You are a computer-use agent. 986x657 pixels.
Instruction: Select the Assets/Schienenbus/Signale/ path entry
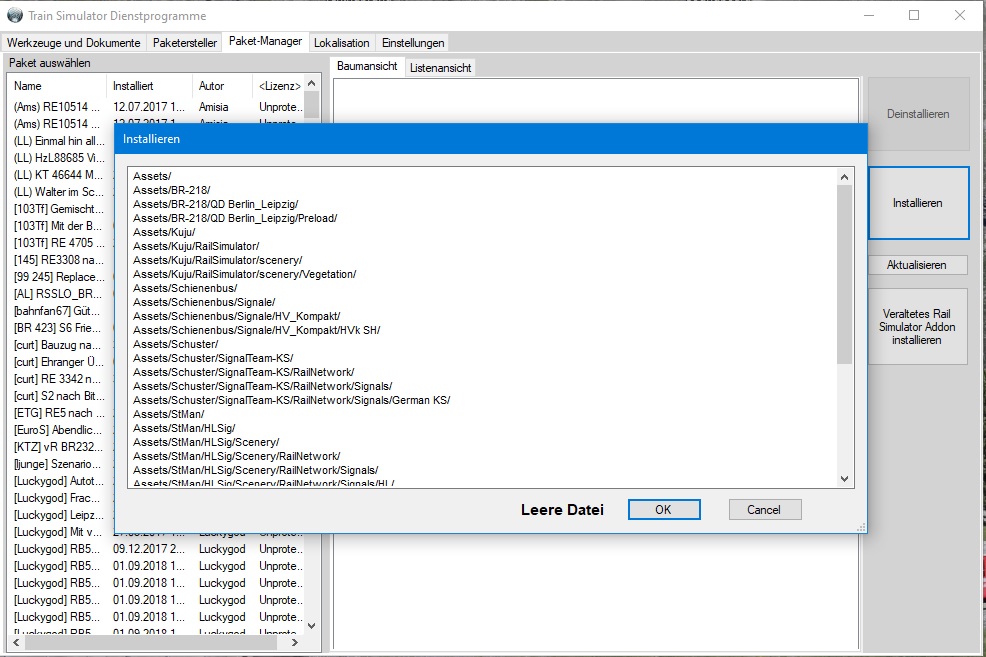point(204,302)
